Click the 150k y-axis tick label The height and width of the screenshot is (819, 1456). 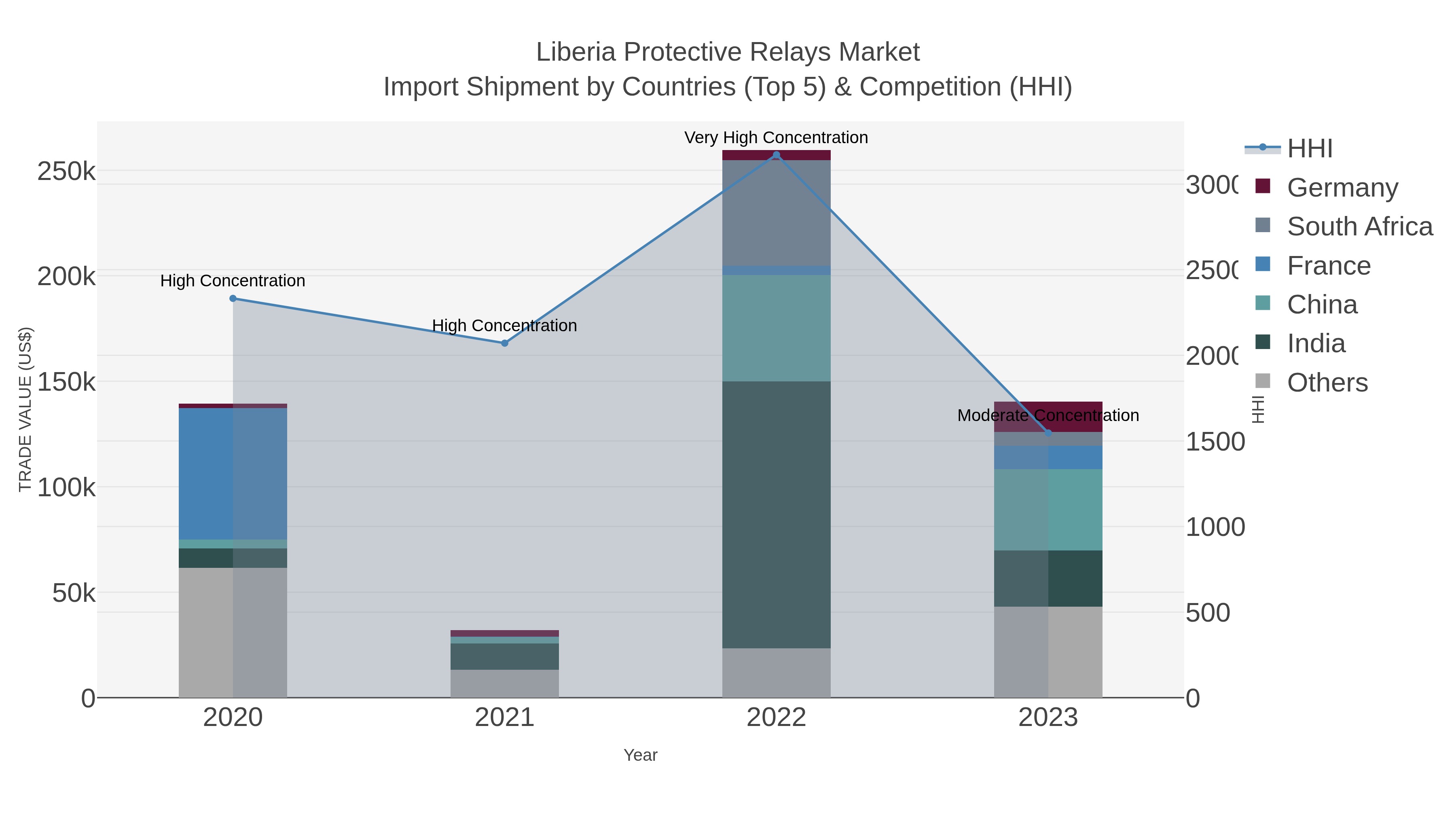[67, 382]
